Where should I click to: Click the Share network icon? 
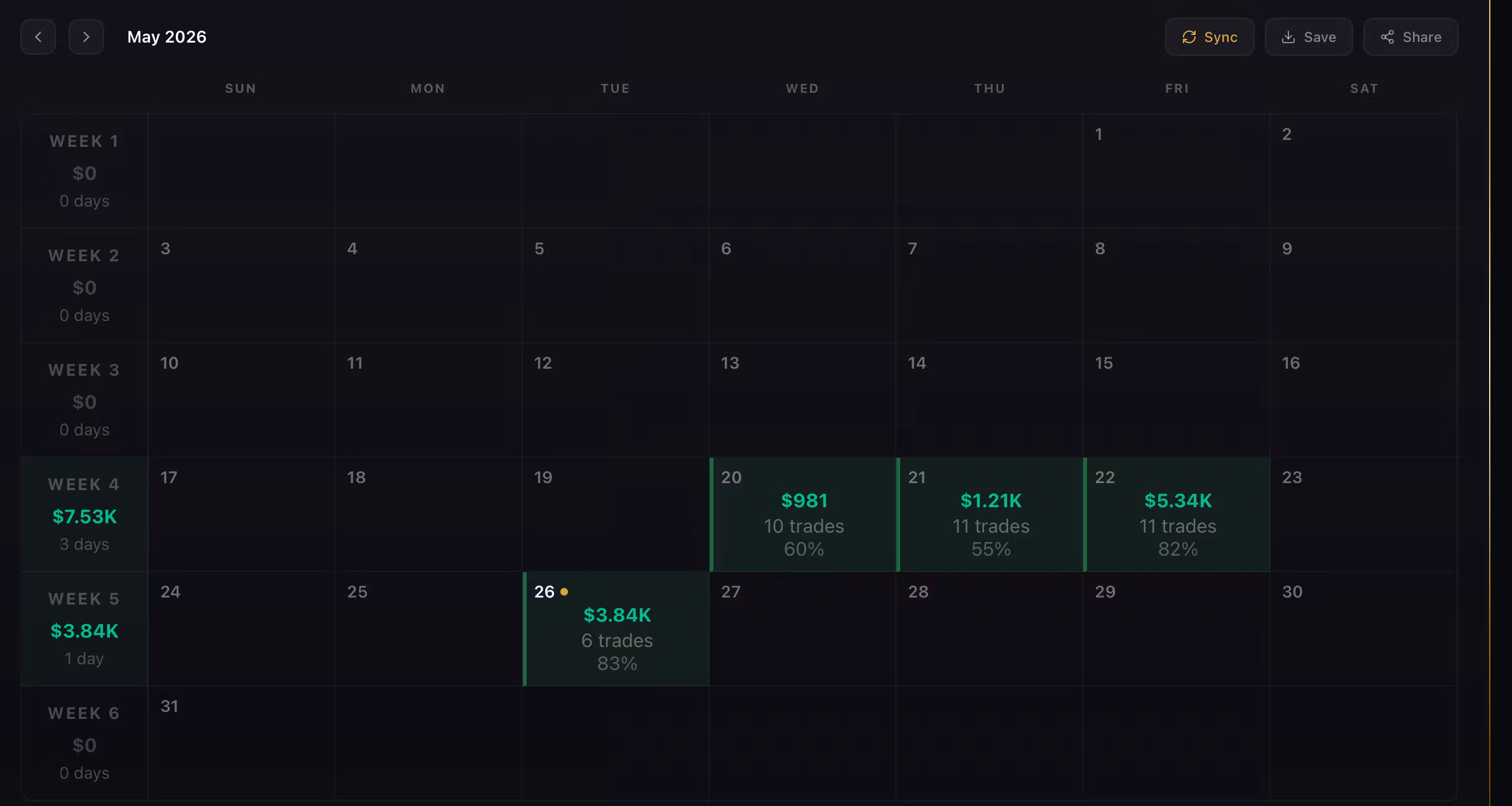1387,37
